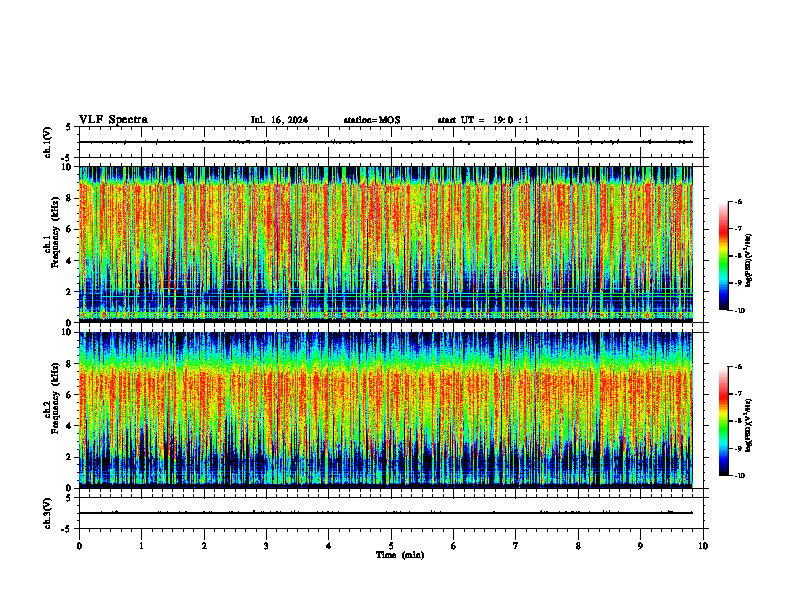Click the '4' kHz tick on ch.2 axis

coord(70,426)
